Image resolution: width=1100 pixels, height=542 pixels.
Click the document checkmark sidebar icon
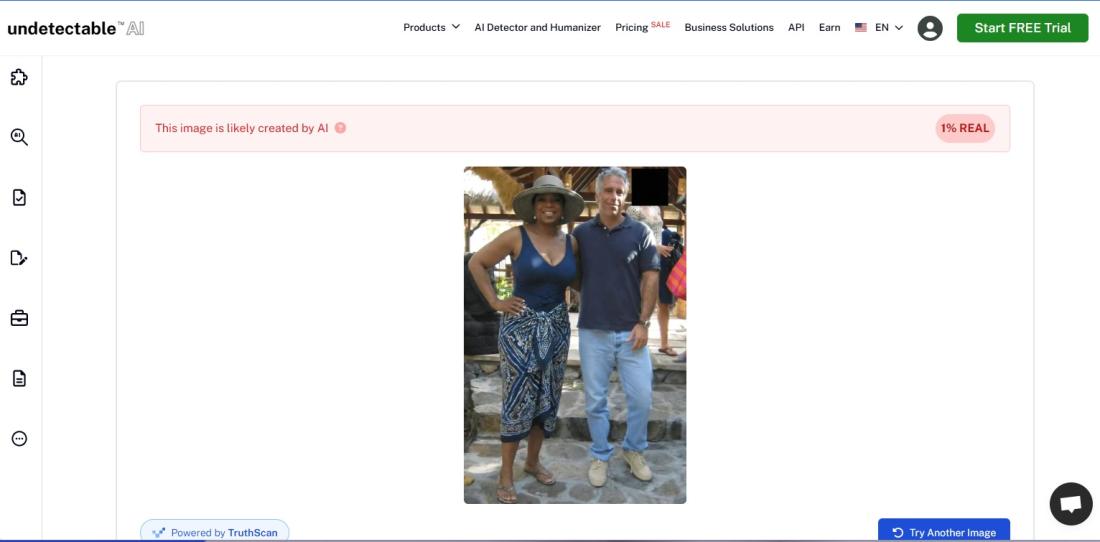[19, 197]
